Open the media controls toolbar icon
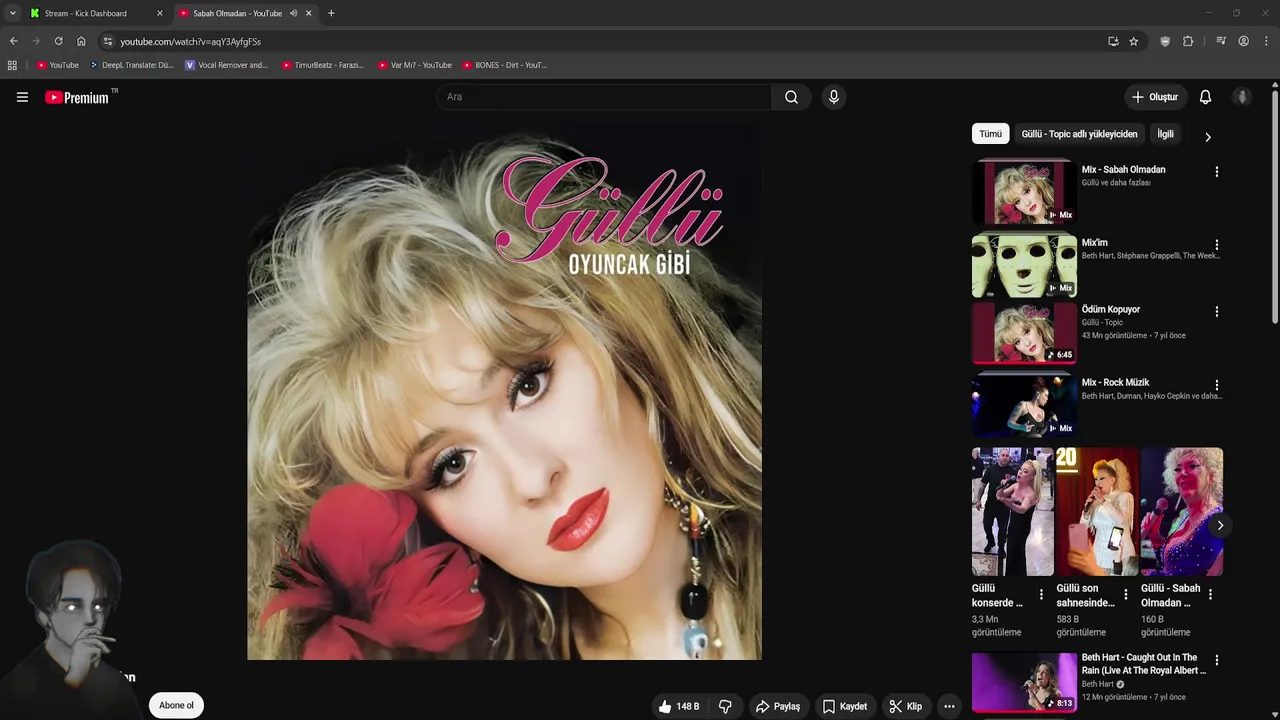This screenshot has height=720, width=1280. click(x=1221, y=41)
